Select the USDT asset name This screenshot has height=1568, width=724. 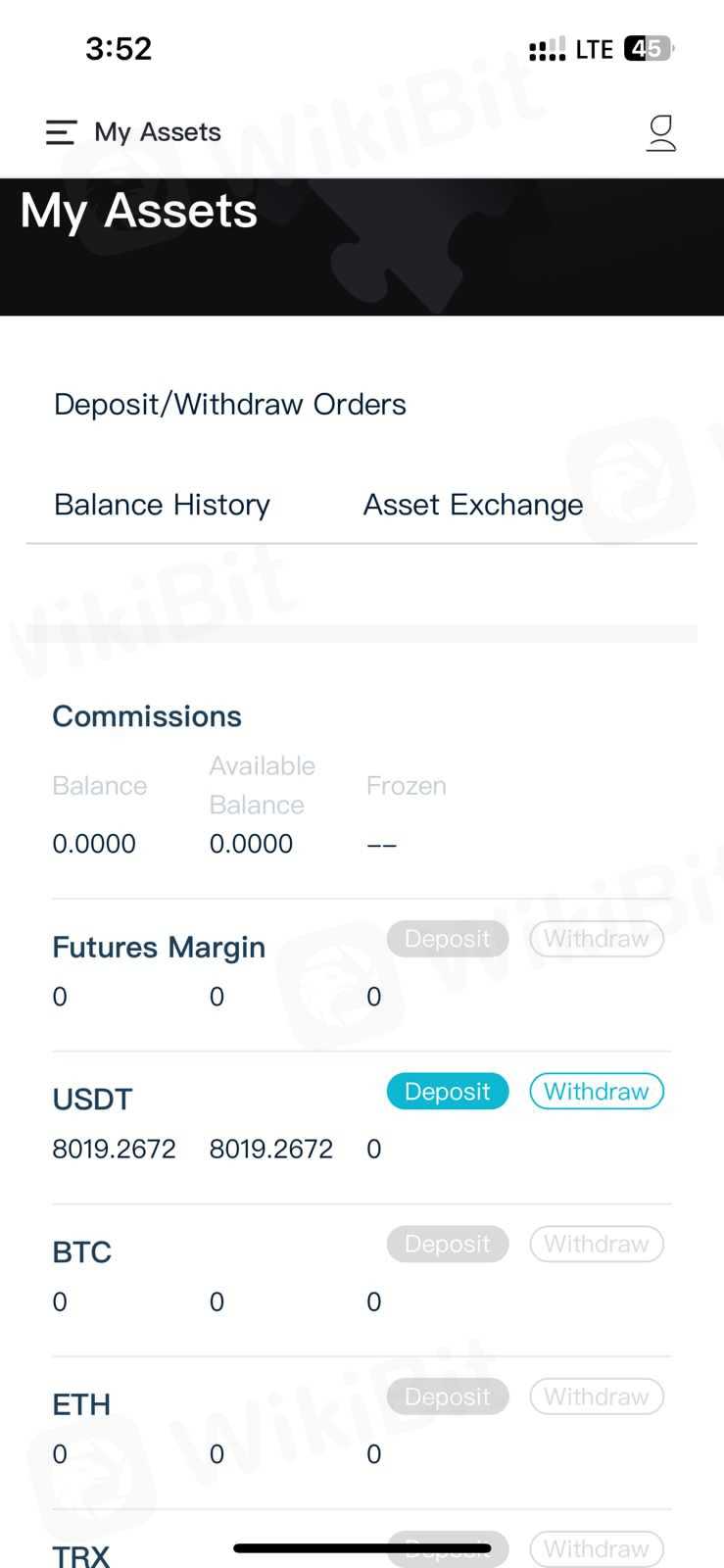(x=92, y=1100)
